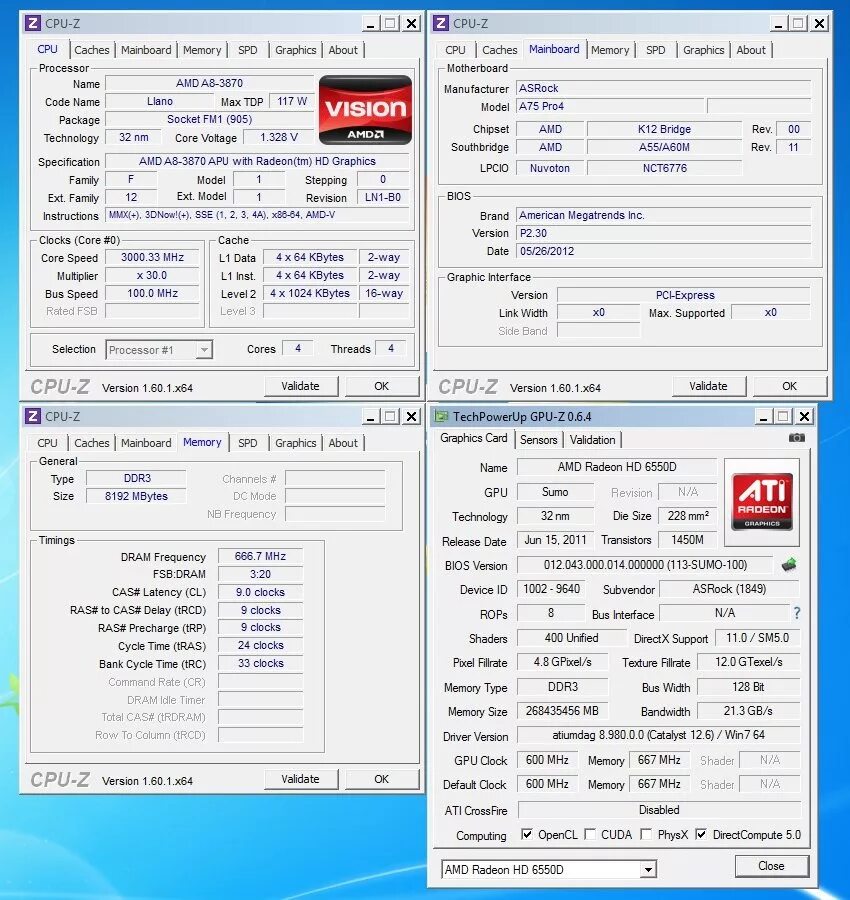The image size is (850, 900).
Task: Click the processor Name field AMD A8-3870
Action: [x=209, y=83]
